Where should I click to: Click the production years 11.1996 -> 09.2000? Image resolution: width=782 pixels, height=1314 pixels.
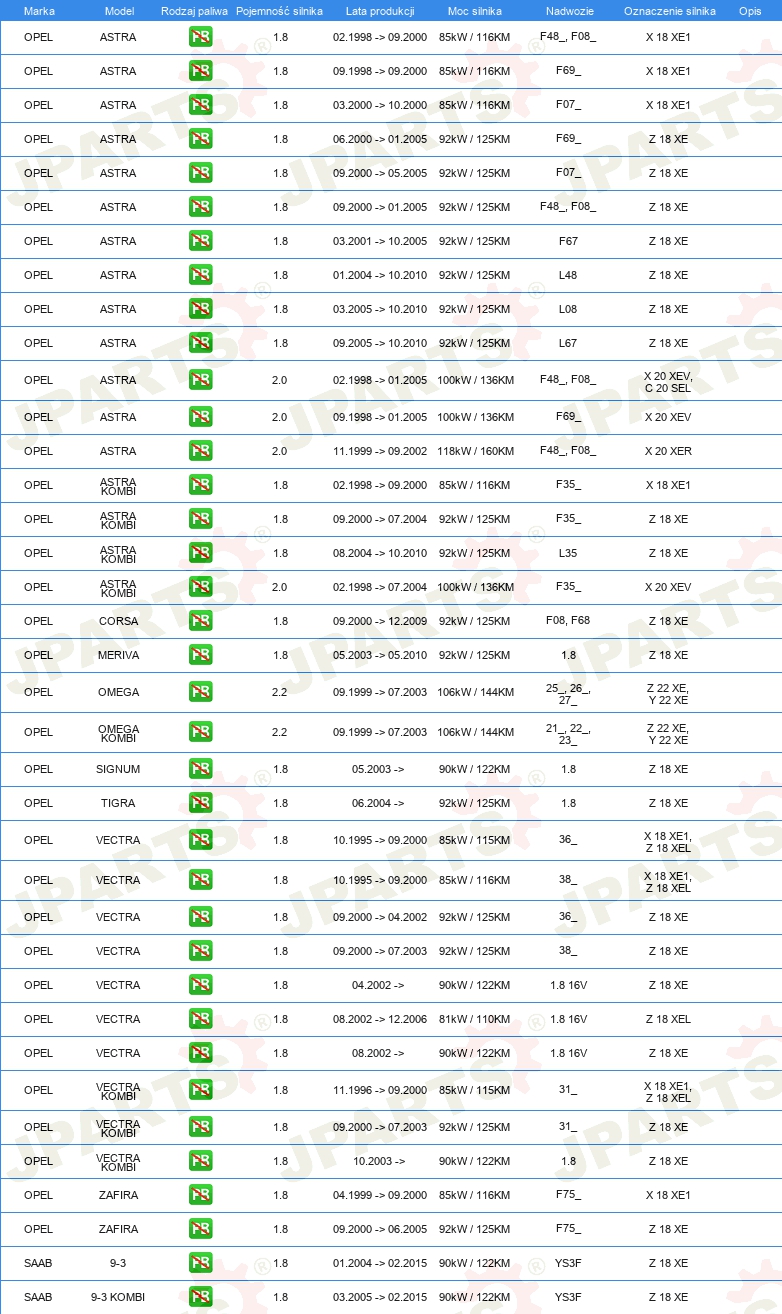click(x=380, y=1090)
